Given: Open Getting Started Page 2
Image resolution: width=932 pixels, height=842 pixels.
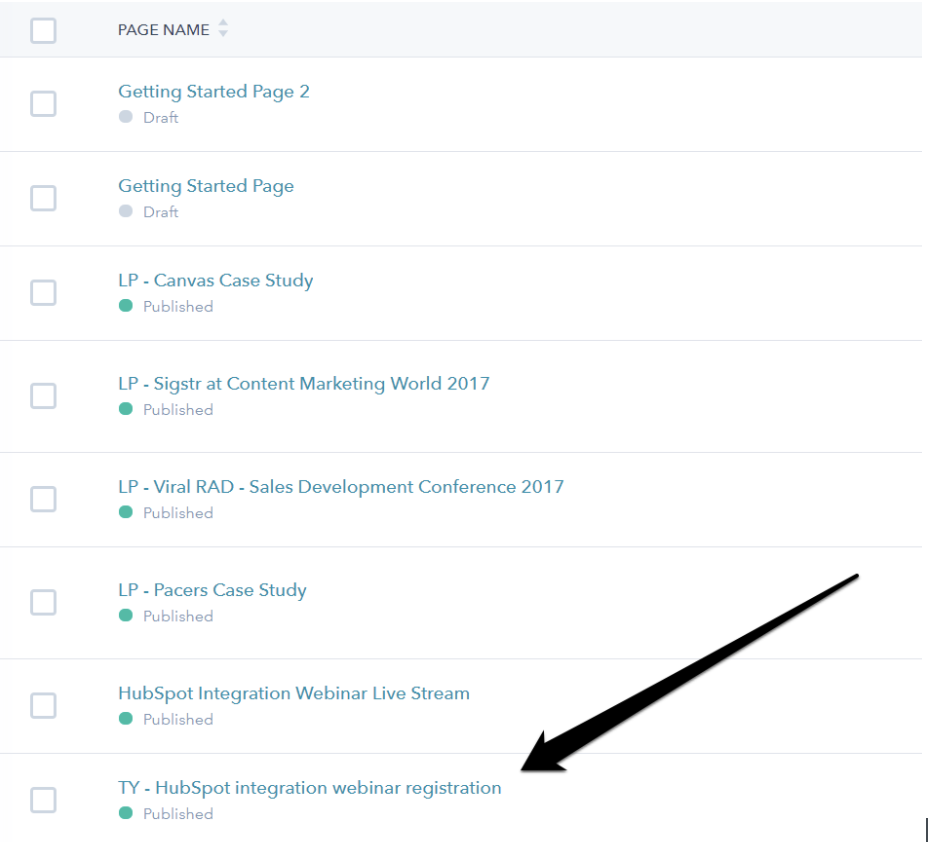Looking at the screenshot, I should pos(214,92).
